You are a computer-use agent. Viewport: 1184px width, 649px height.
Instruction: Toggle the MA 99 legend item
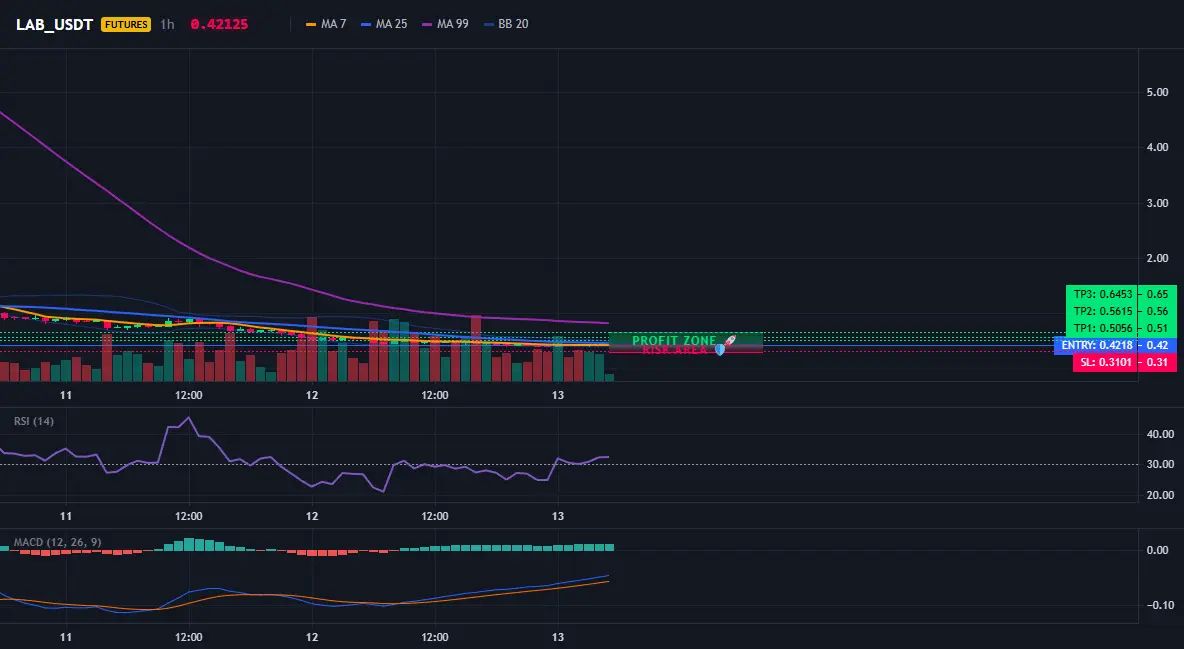[446, 24]
